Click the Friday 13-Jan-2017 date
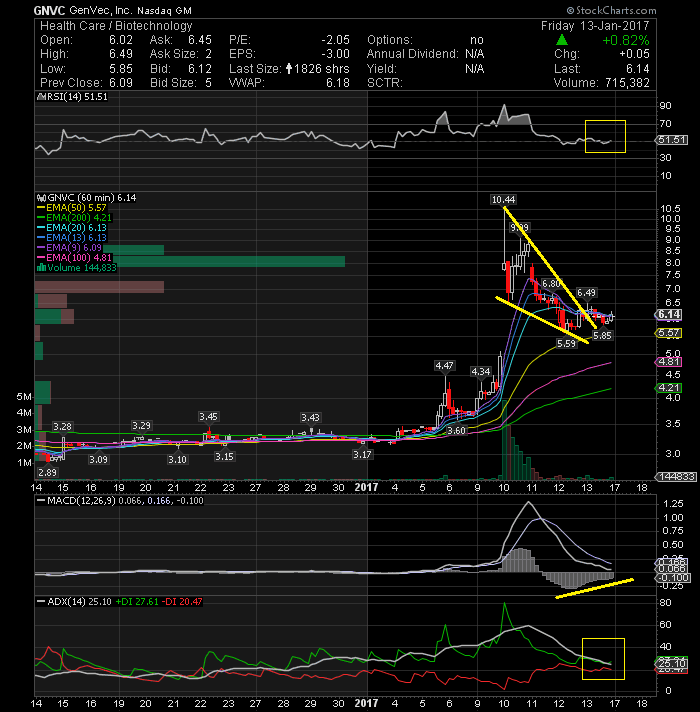The width and height of the screenshot is (700, 712). [x=595, y=26]
